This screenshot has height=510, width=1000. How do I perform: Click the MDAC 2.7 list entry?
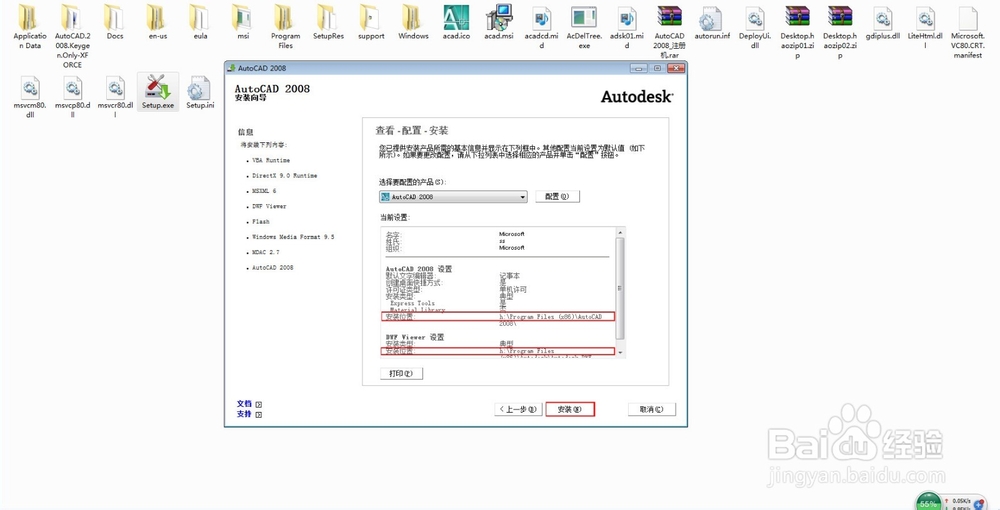click(265, 252)
